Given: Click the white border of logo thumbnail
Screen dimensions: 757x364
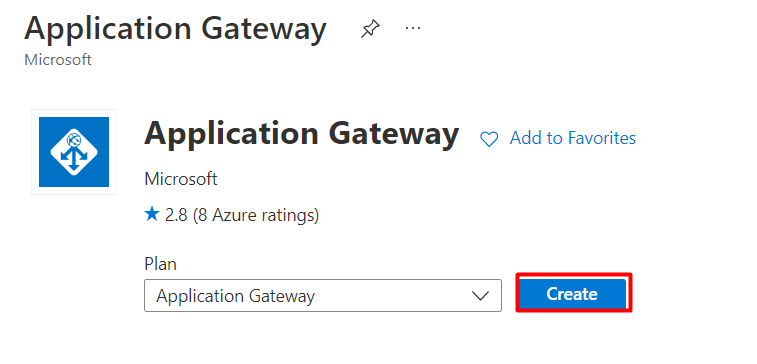Looking at the screenshot, I should coord(35,152).
